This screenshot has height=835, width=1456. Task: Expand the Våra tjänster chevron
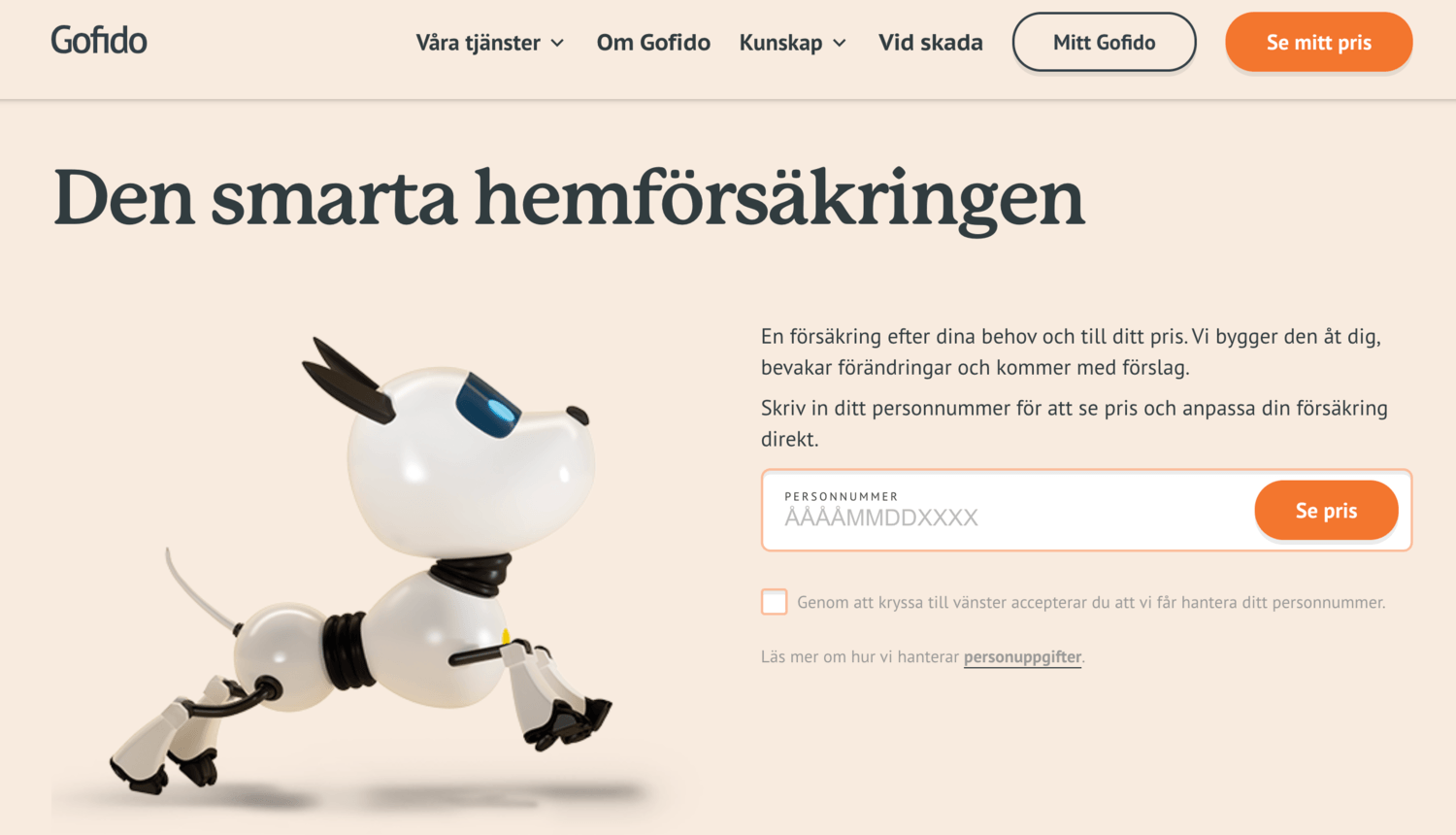pos(557,43)
